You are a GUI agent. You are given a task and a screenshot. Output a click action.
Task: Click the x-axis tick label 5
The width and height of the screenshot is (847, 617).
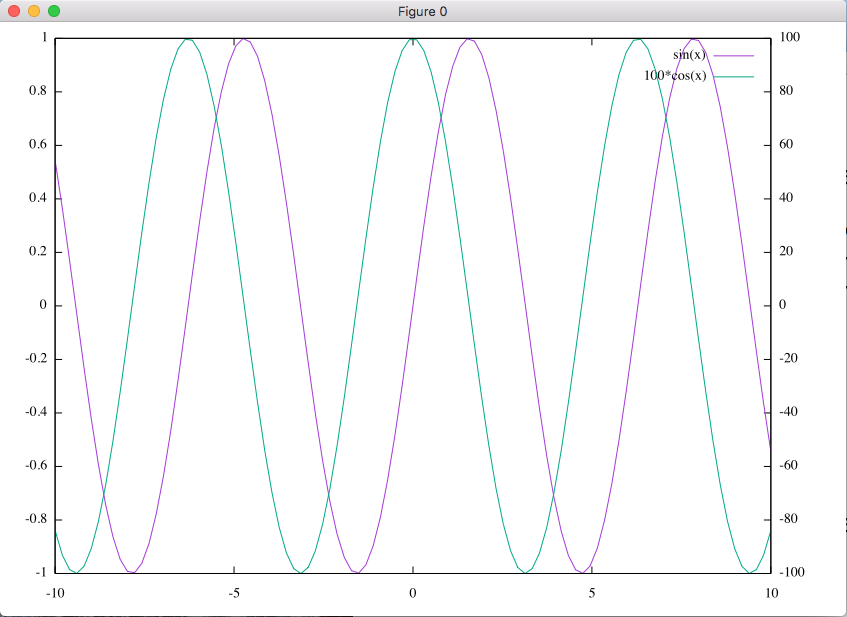592,592
